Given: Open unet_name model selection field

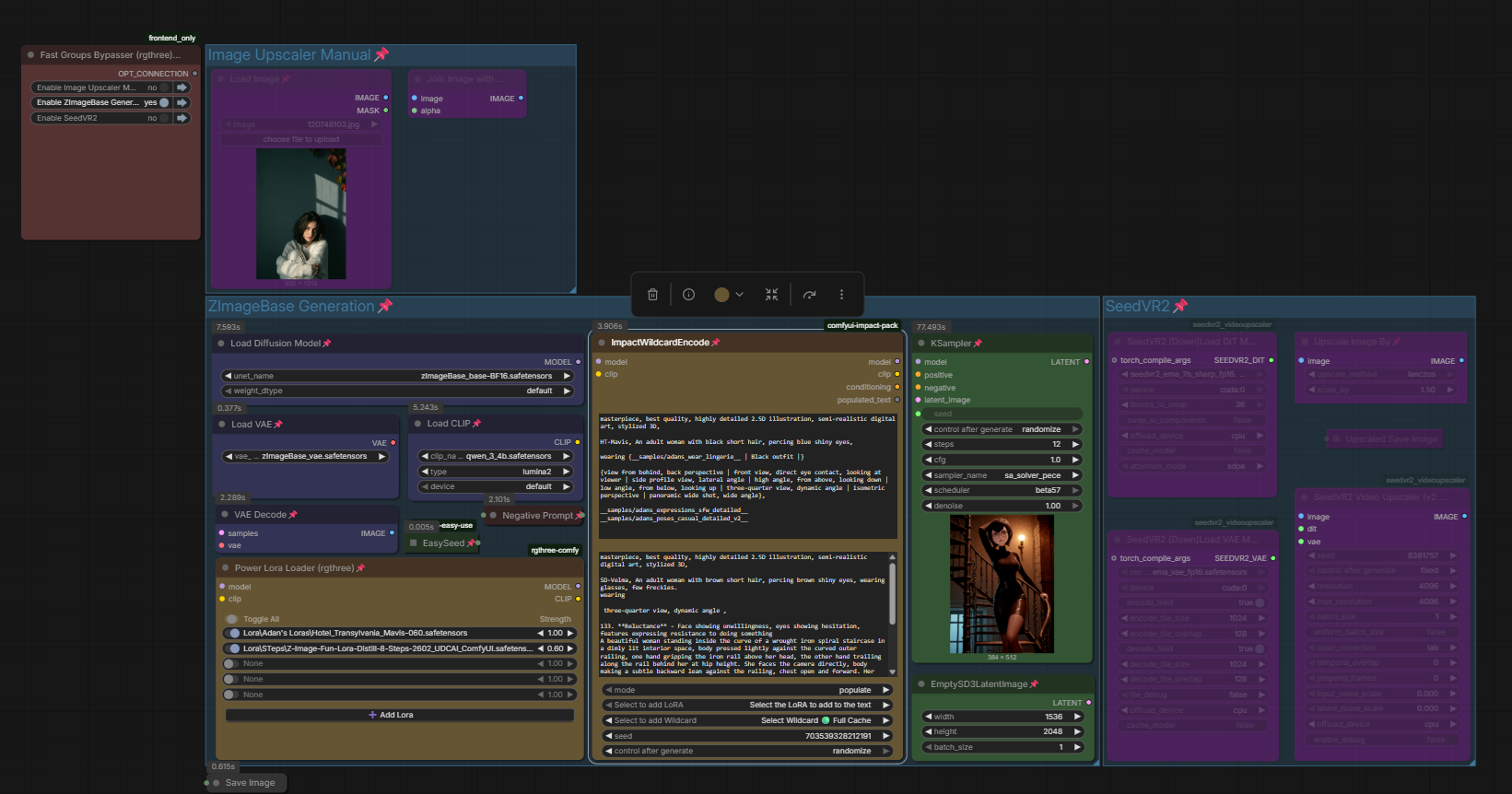Looking at the screenshot, I should coord(398,376).
